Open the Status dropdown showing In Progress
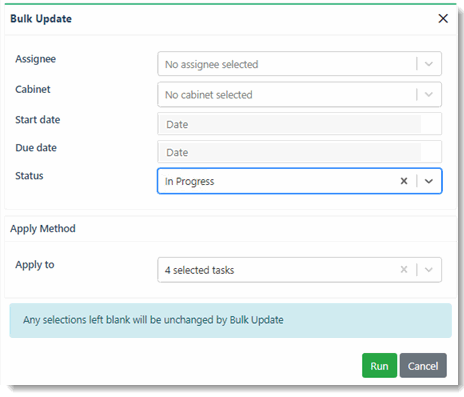The width and height of the screenshot is (464, 397). coord(299,181)
